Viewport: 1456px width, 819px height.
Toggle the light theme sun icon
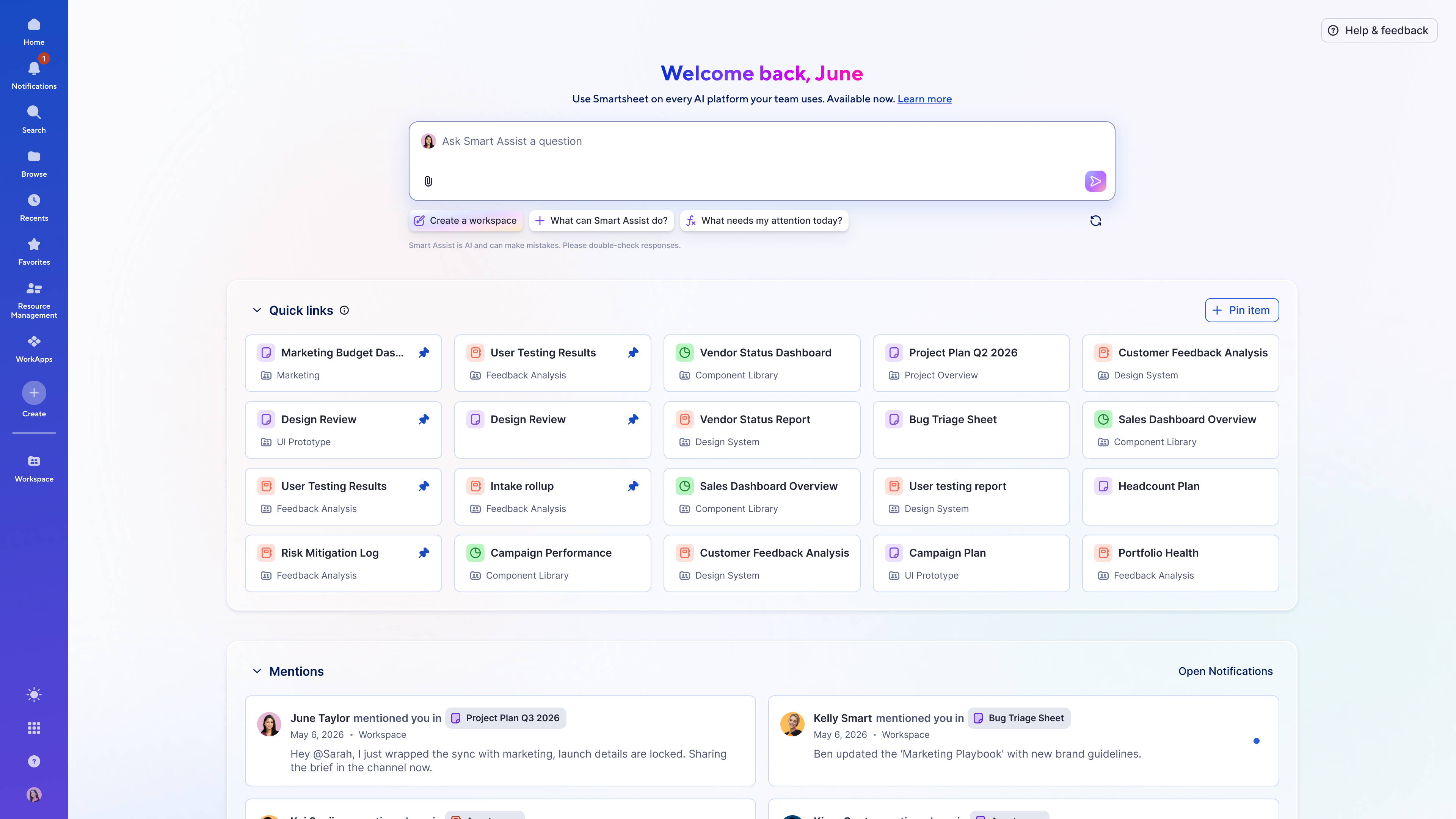34,695
